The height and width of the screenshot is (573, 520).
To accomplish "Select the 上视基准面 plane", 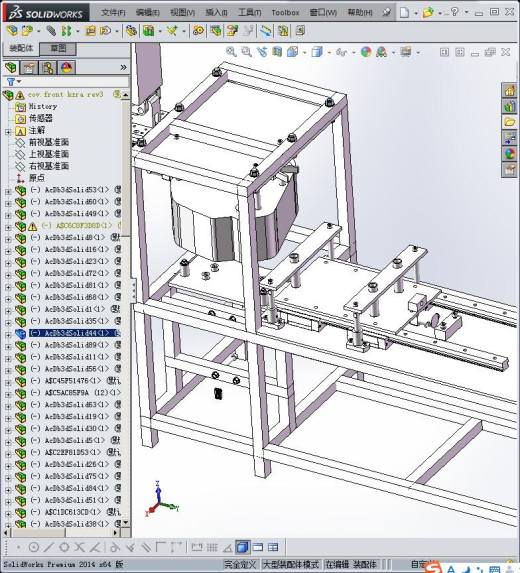I will point(49,154).
